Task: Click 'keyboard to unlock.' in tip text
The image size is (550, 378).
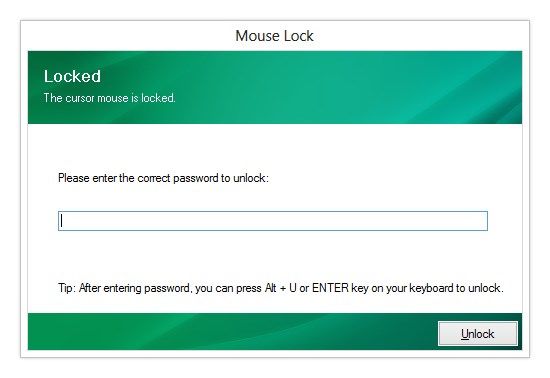Action: pyautogui.click(x=456, y=288)
